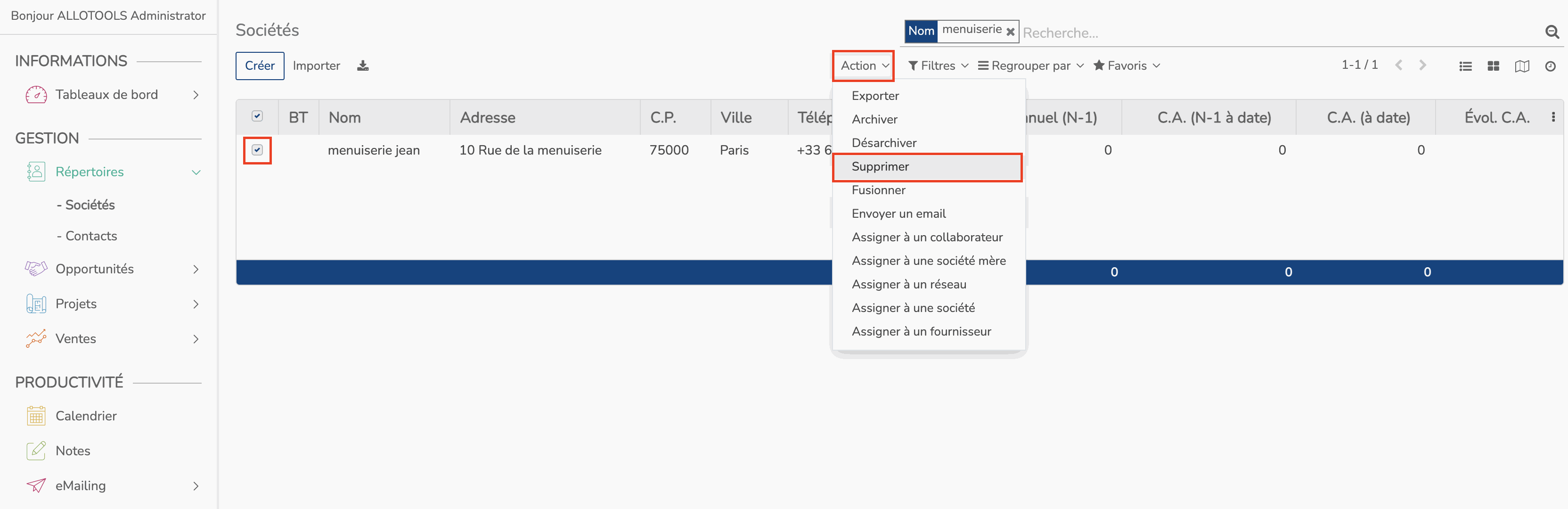Click the Répertoires icon

(34, 172)
